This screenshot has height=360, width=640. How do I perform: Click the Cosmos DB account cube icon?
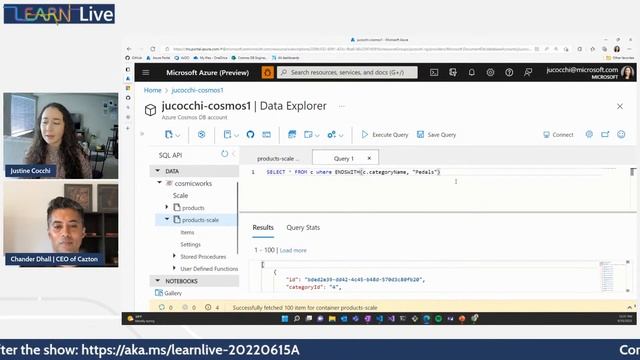(x=150, y=110)
